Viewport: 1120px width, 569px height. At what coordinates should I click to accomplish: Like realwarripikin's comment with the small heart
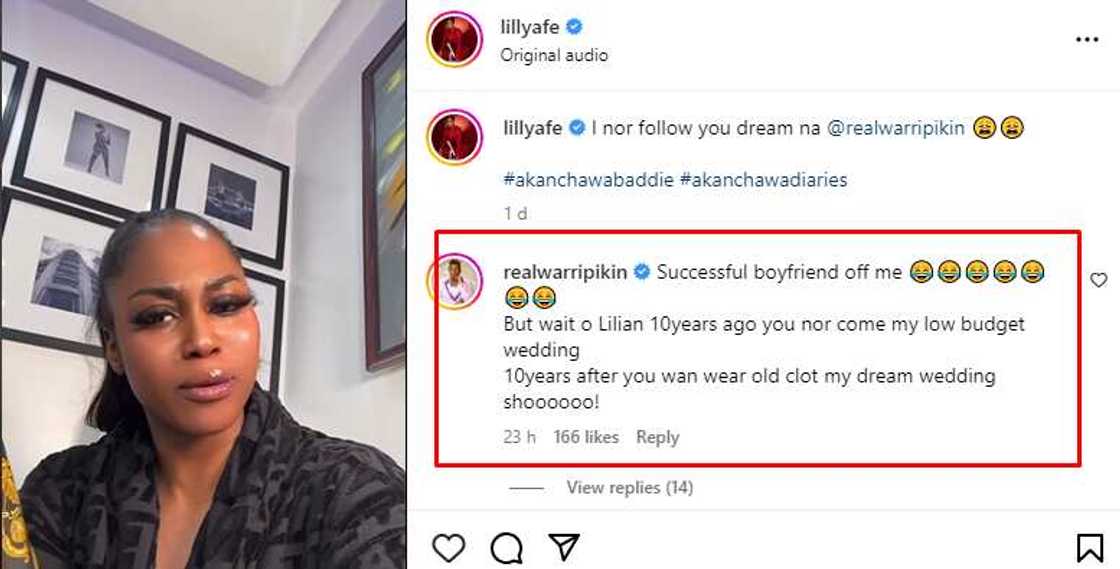(1098, 280)
